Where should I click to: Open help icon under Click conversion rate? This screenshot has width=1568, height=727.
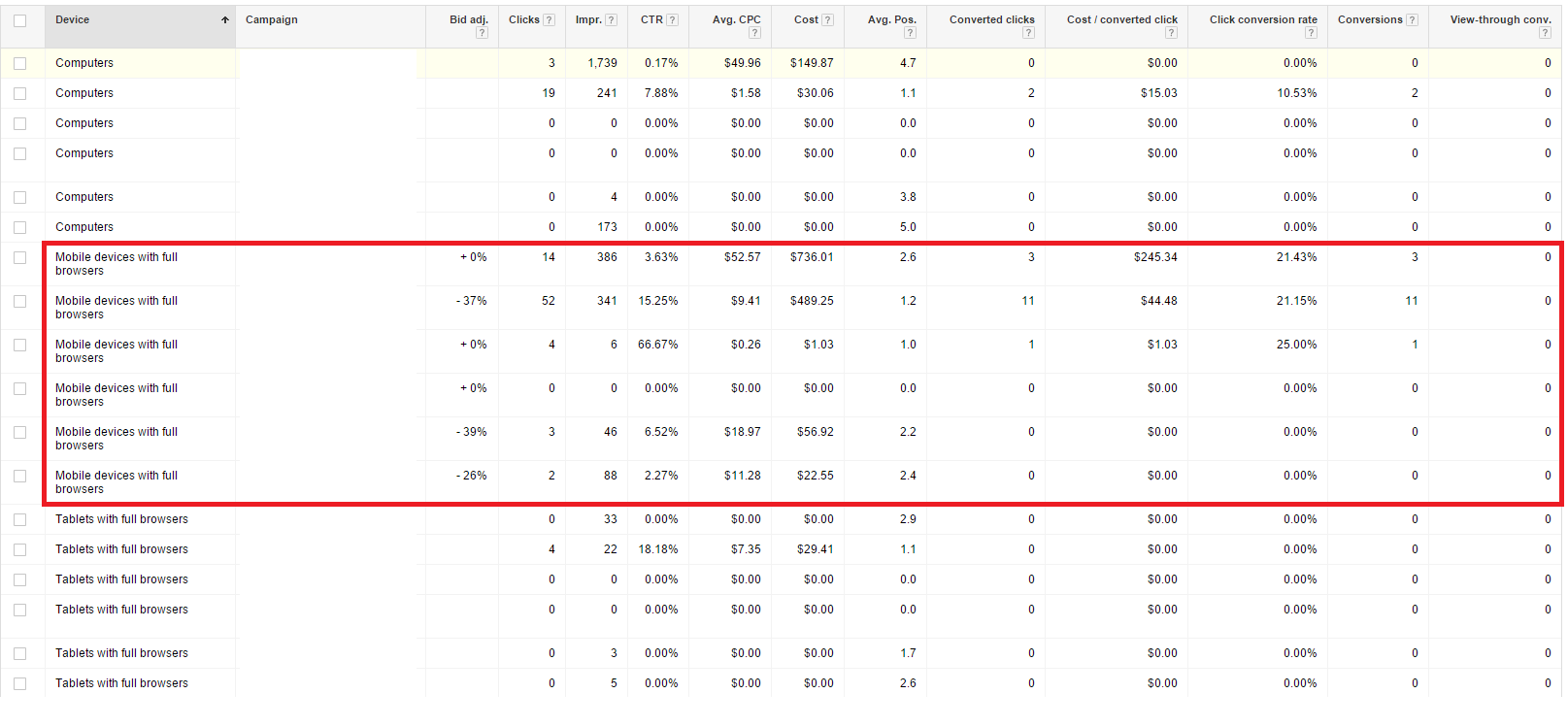(x=1311, y=33)
